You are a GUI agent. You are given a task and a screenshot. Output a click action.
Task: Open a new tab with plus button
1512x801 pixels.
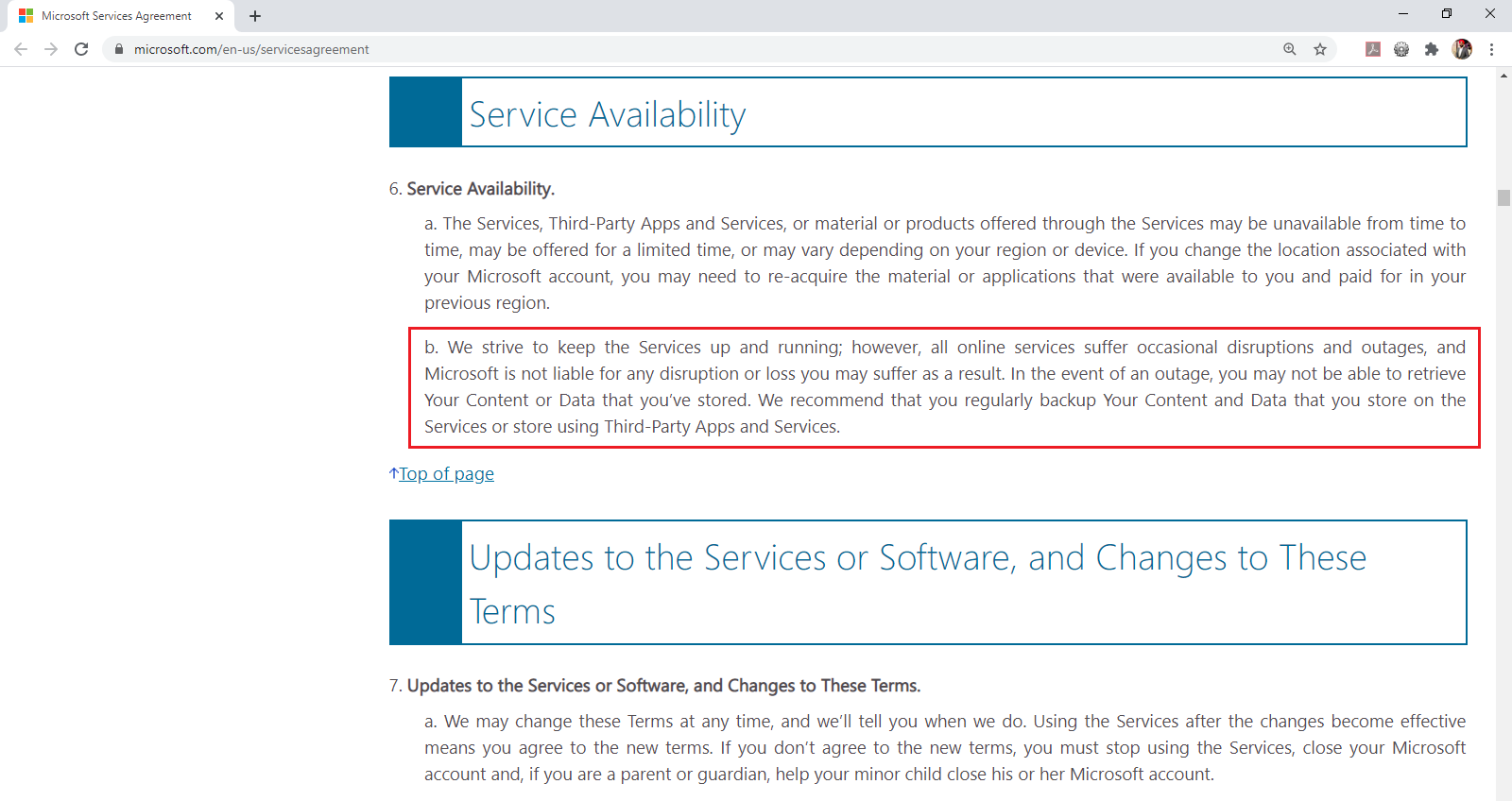pyautogui.click(x=255, y=16)
